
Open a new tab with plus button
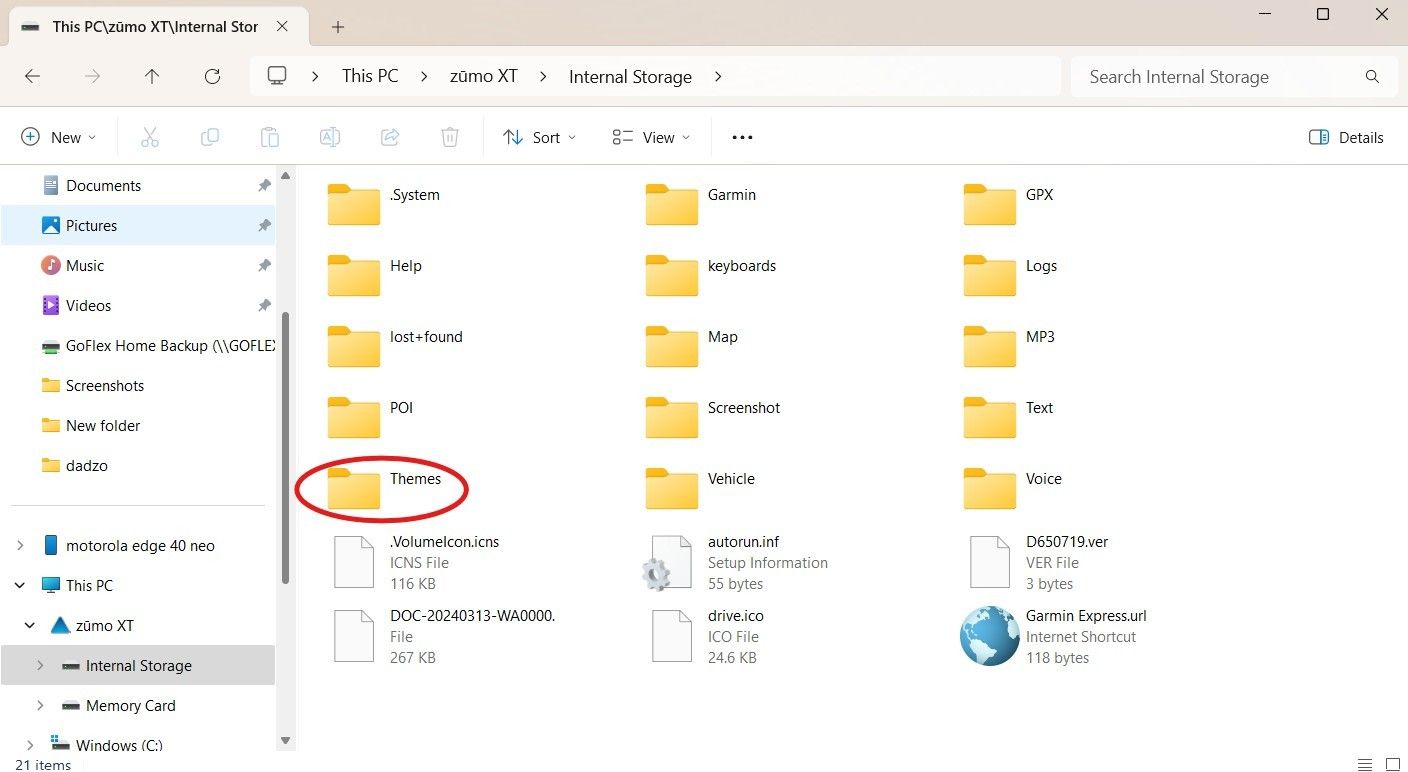pyautogui.click(x=338, y=27)
